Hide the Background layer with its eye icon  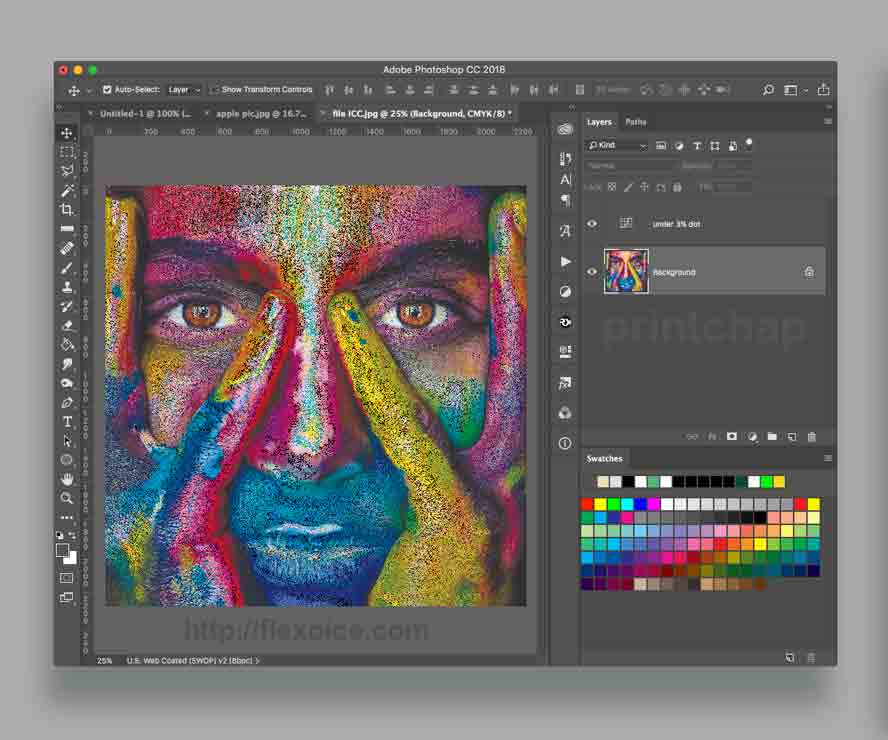pyautogui.click(x=592, y=272)
